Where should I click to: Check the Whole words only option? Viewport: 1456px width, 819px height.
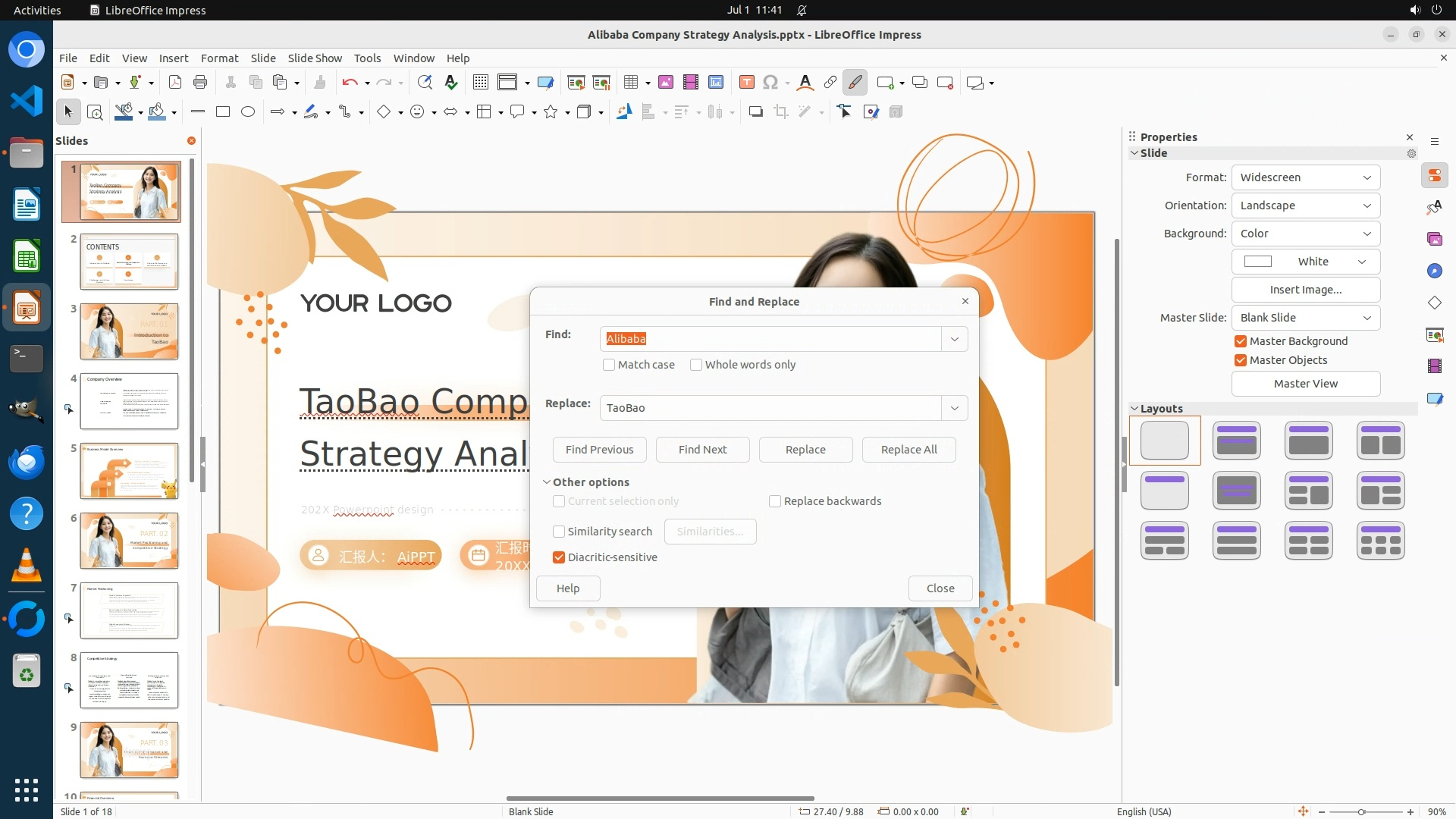click(696, 365)
